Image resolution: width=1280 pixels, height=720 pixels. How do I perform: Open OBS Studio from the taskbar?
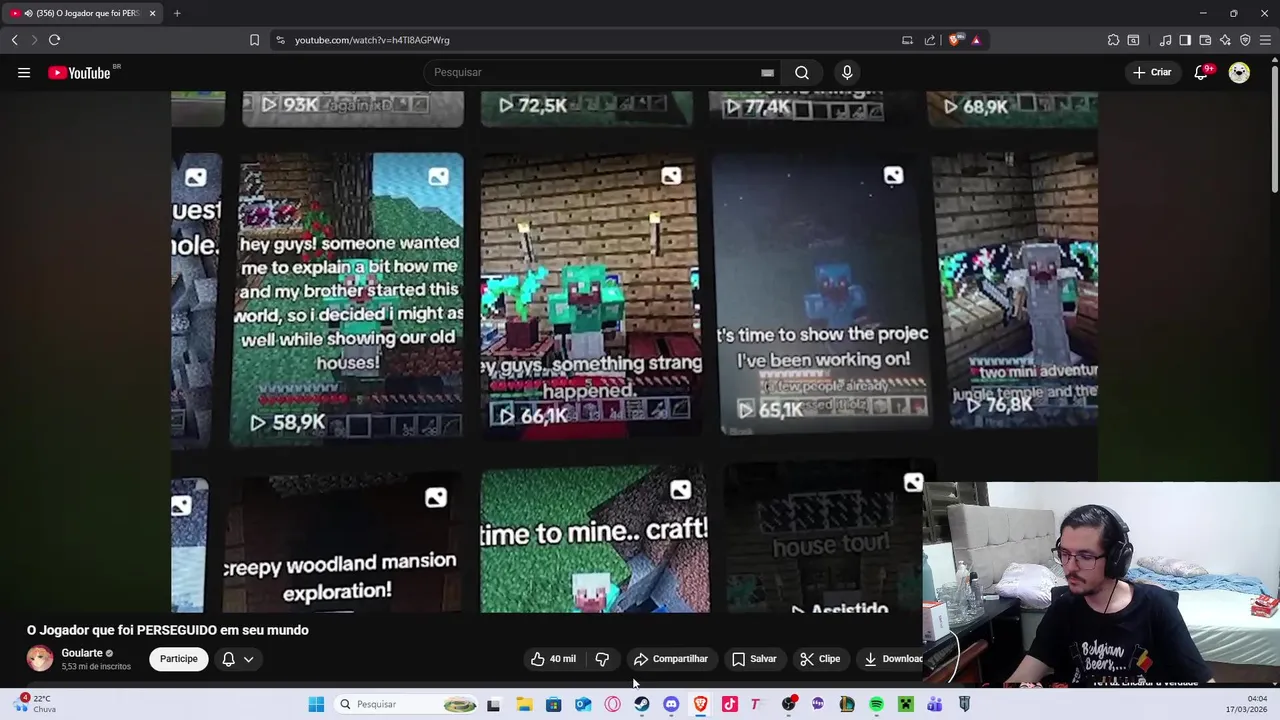click(x=789, y=704)
